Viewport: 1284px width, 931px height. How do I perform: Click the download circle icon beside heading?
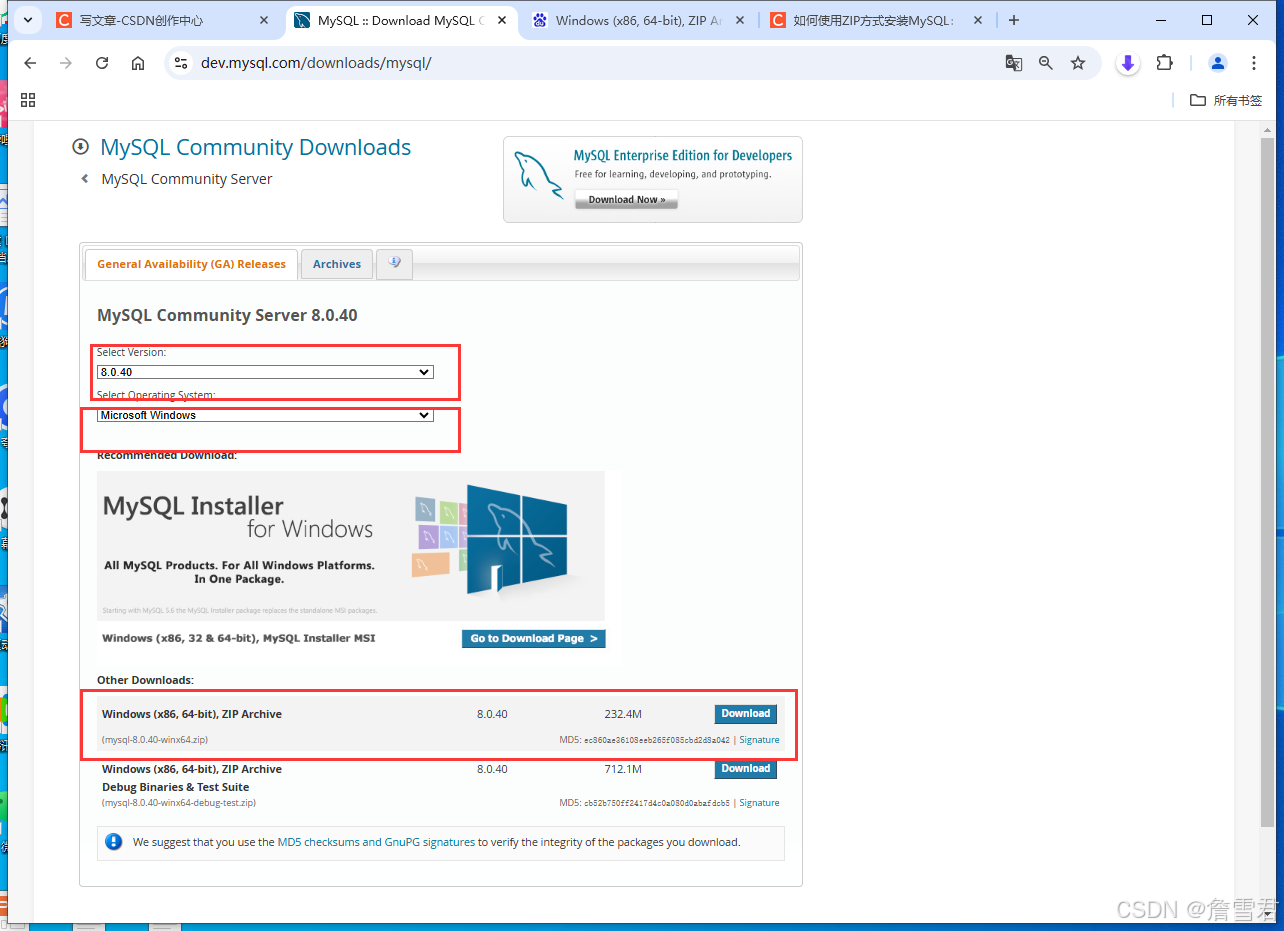81,147
